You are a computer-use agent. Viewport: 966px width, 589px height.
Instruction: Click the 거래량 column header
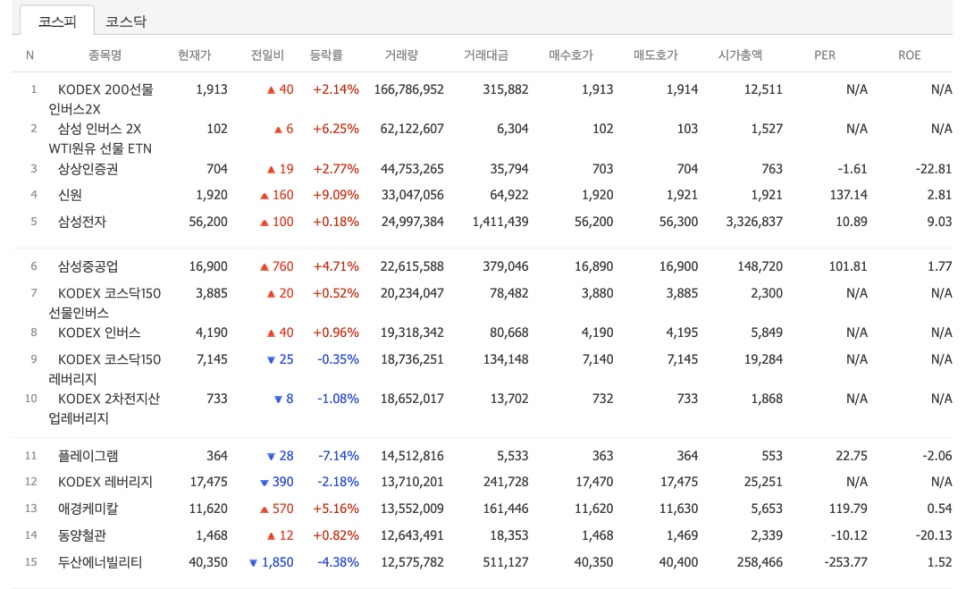[401, 55]
